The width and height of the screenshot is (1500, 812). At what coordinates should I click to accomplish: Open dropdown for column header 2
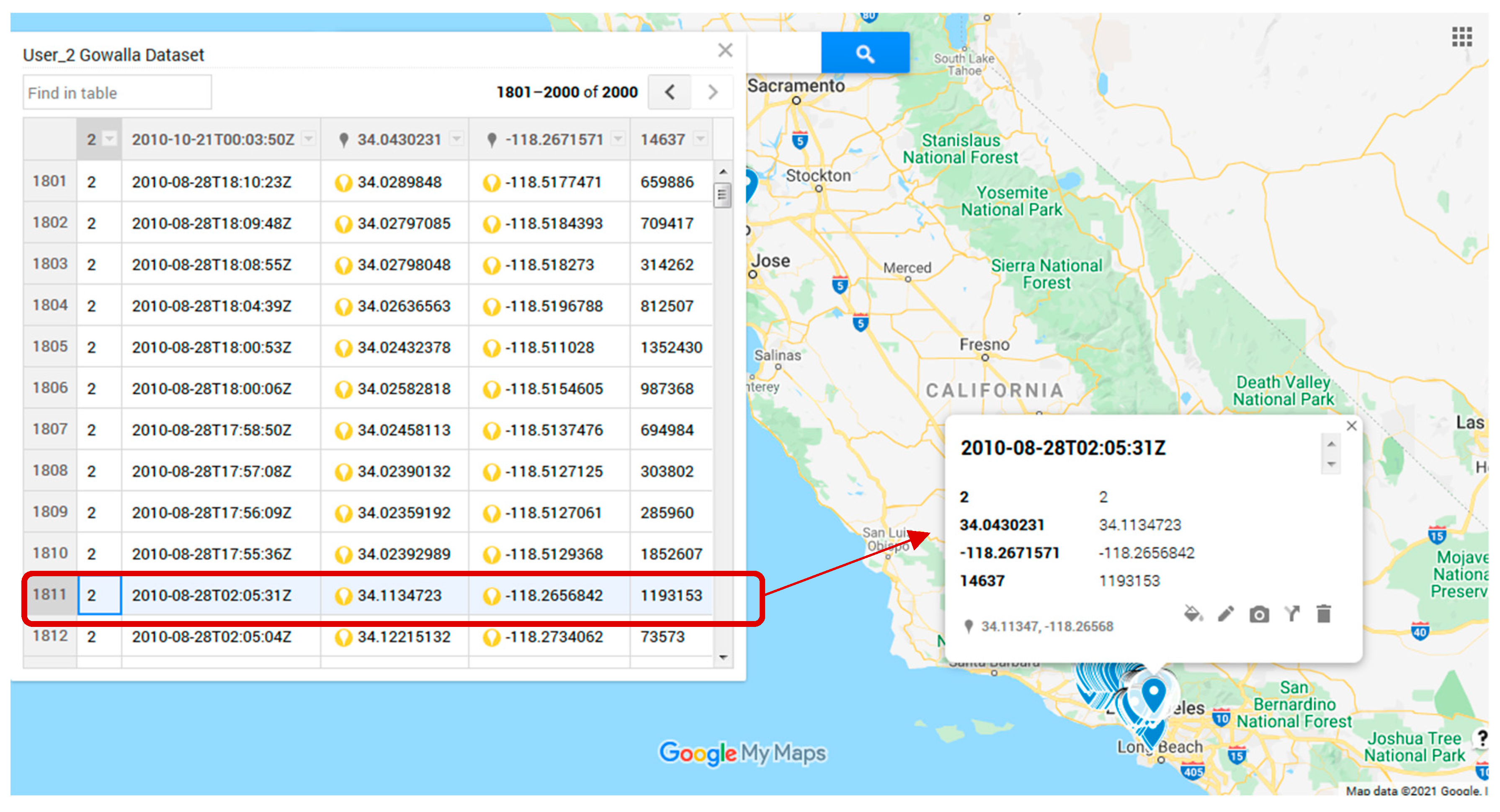coord(109,139)
